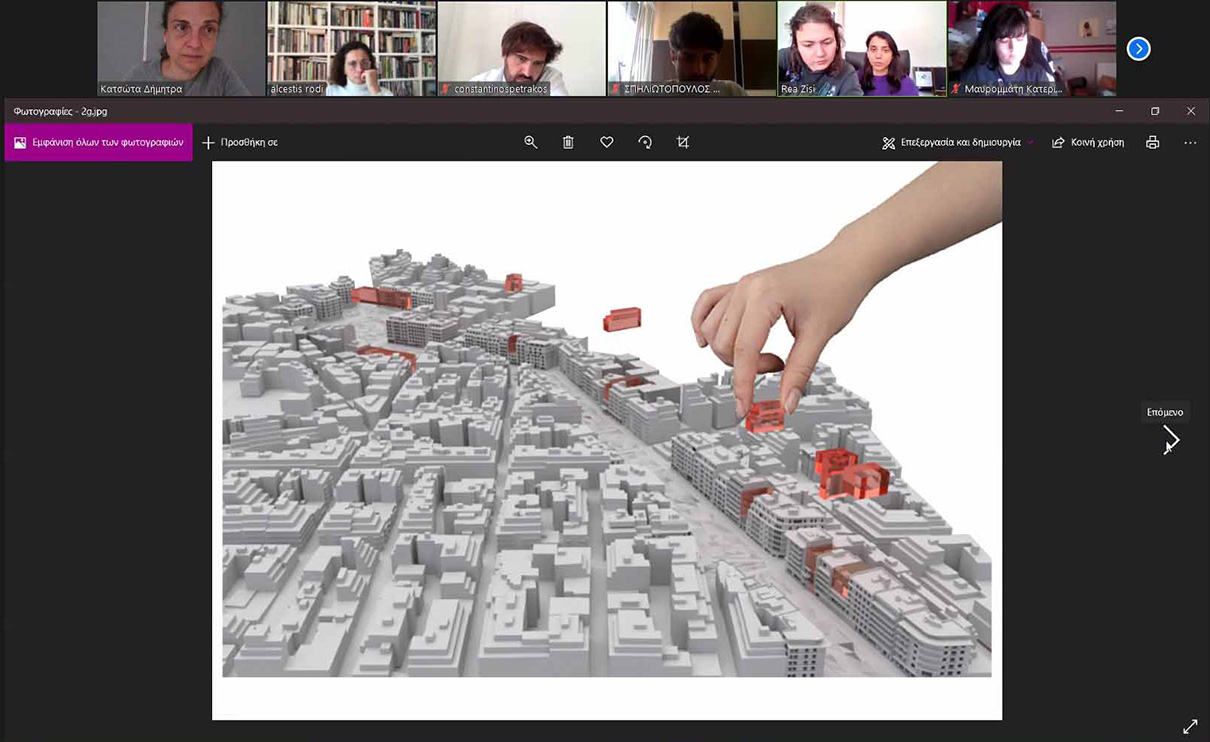Click the zoom magnifier icon

pyautogui.click(x=531, y=143)
